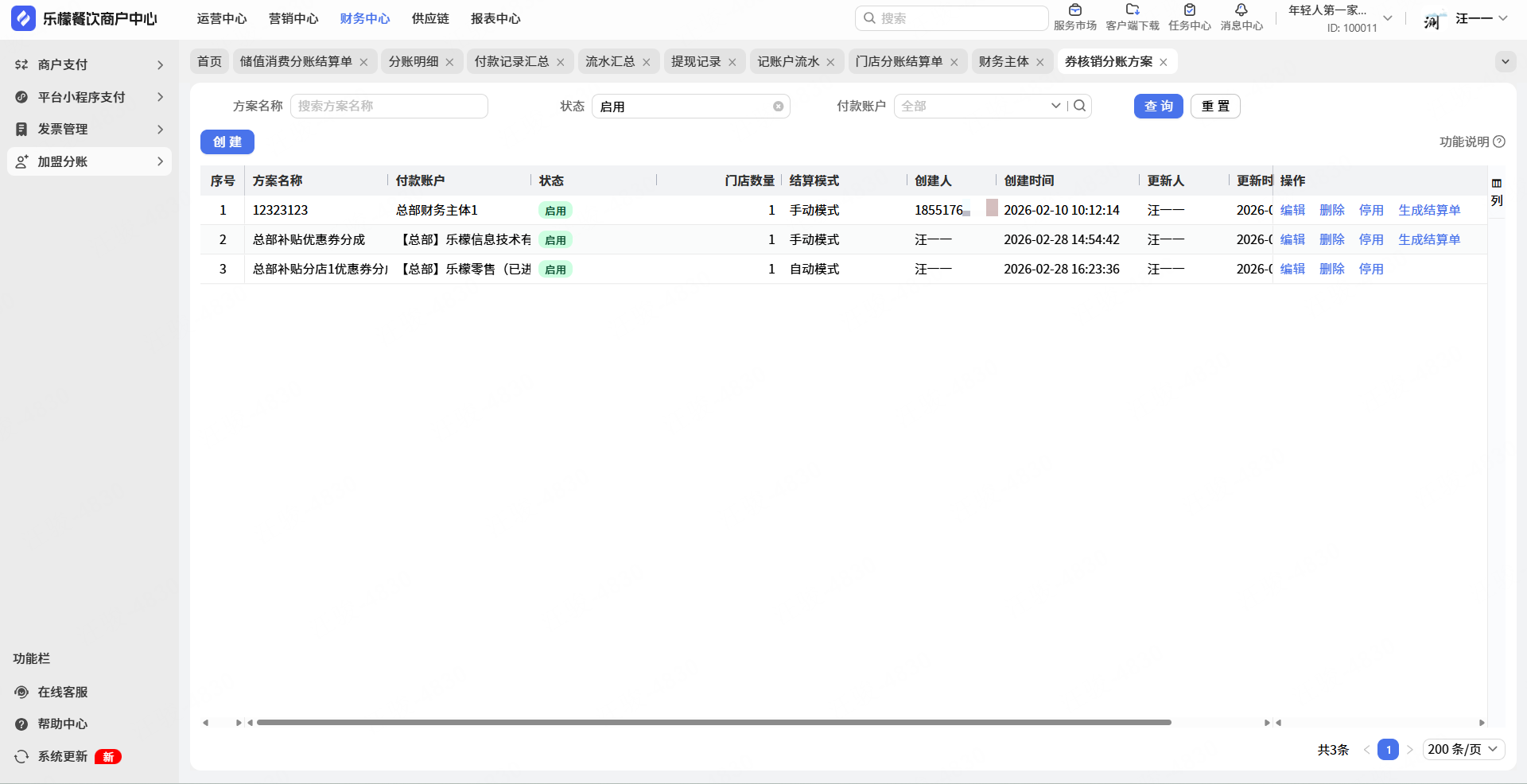
Task: Close the 储值消费分账结算单 tab
Action: pos(363,62)
